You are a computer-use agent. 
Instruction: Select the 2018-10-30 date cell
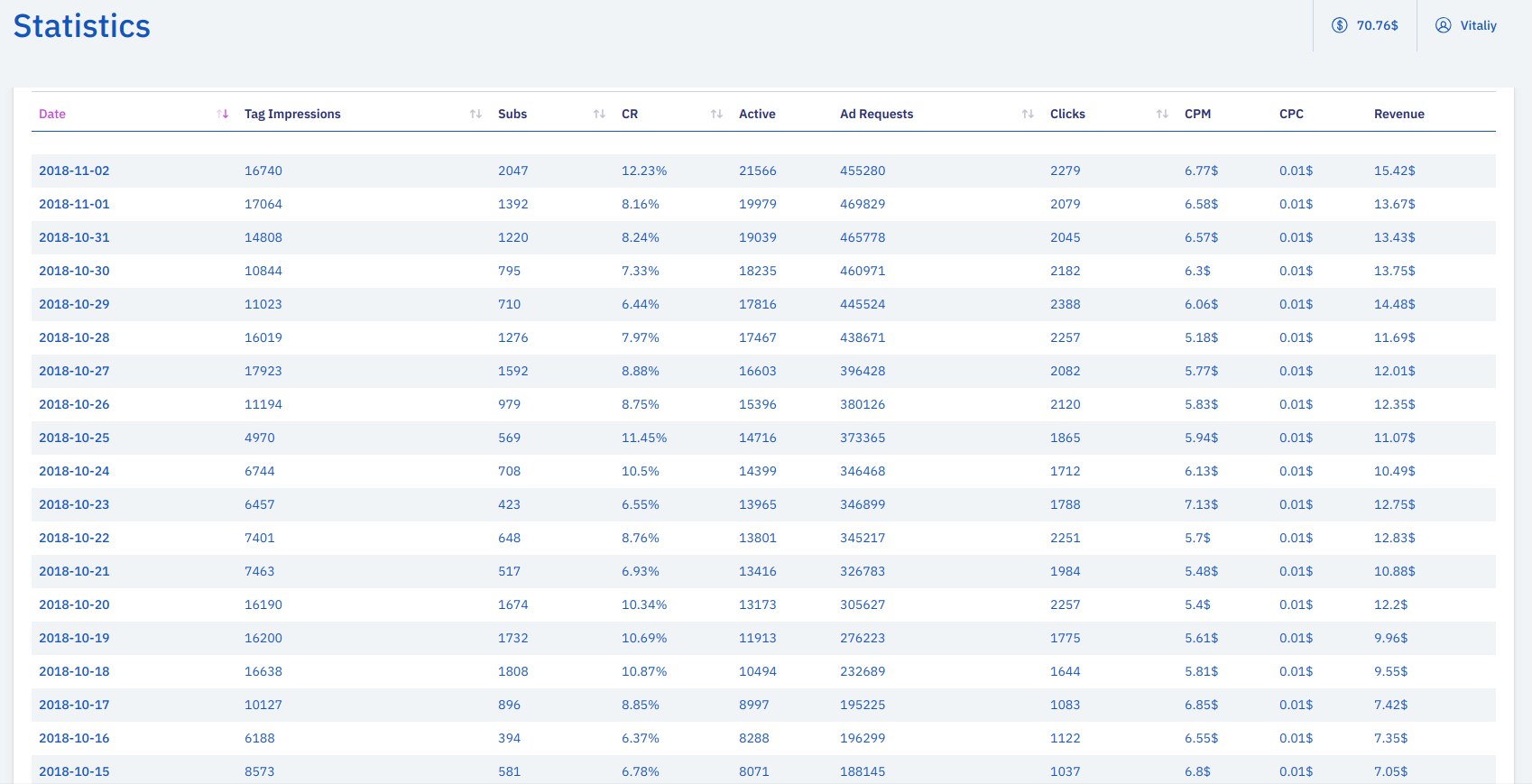(x=74, y=271)
